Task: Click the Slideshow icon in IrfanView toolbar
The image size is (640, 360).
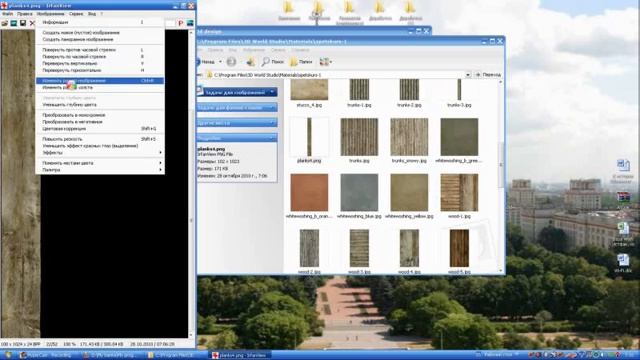Action: click(14, 23)
